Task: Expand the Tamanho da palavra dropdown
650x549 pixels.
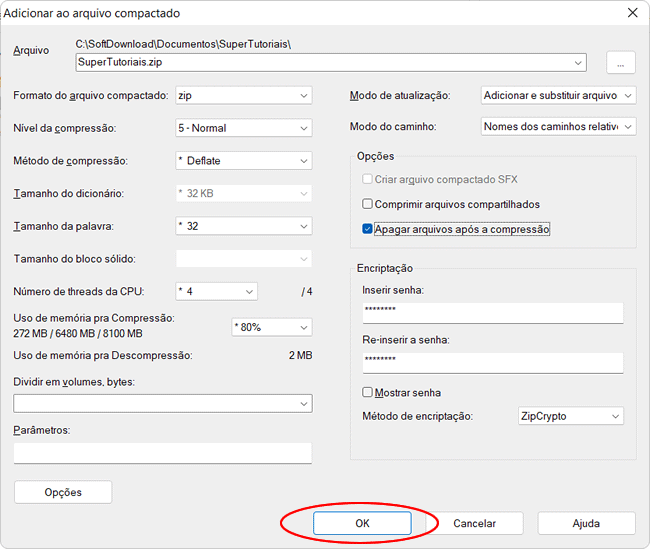Action: (x=243, y=226)
